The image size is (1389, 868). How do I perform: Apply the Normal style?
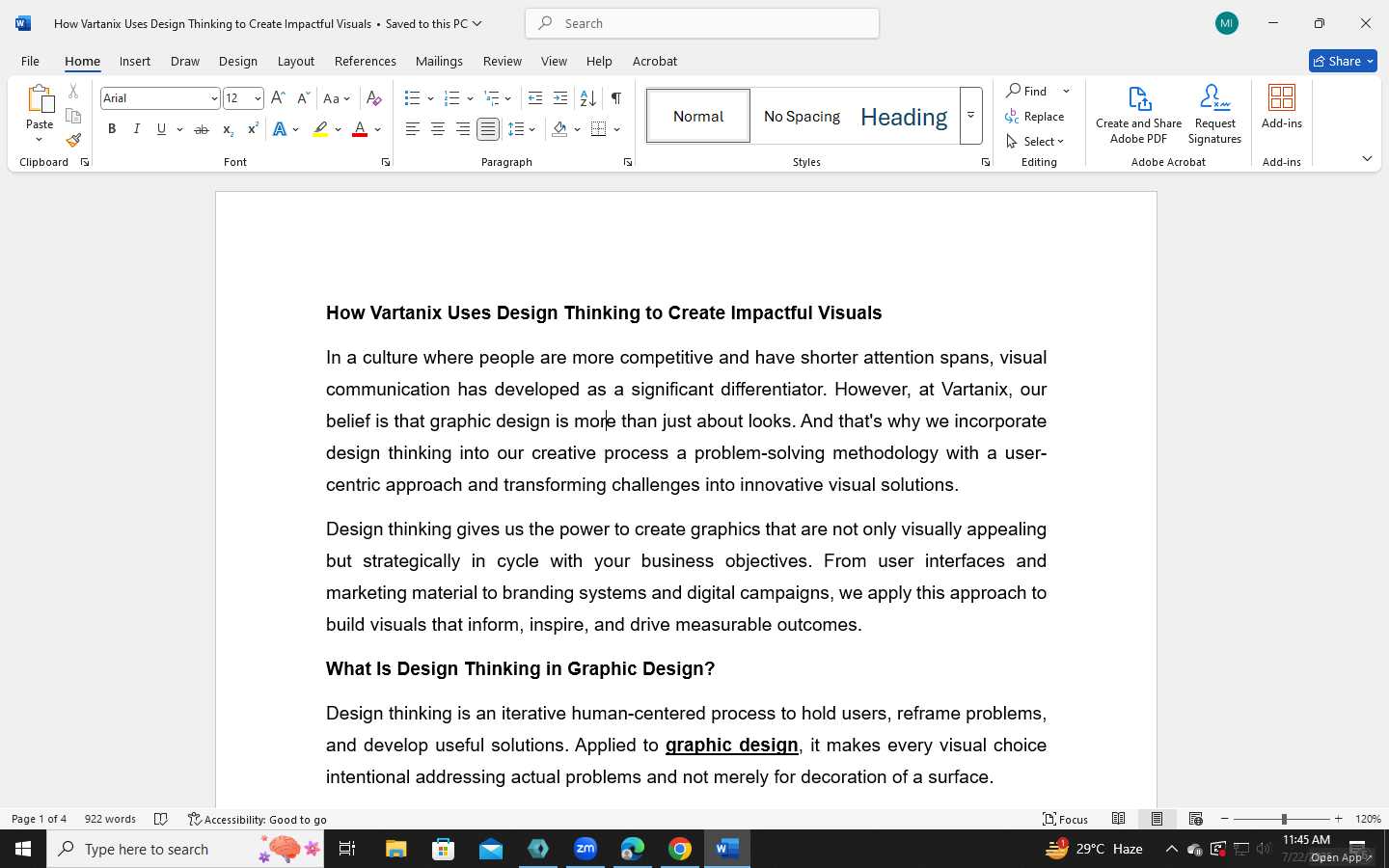coord(698,116)
